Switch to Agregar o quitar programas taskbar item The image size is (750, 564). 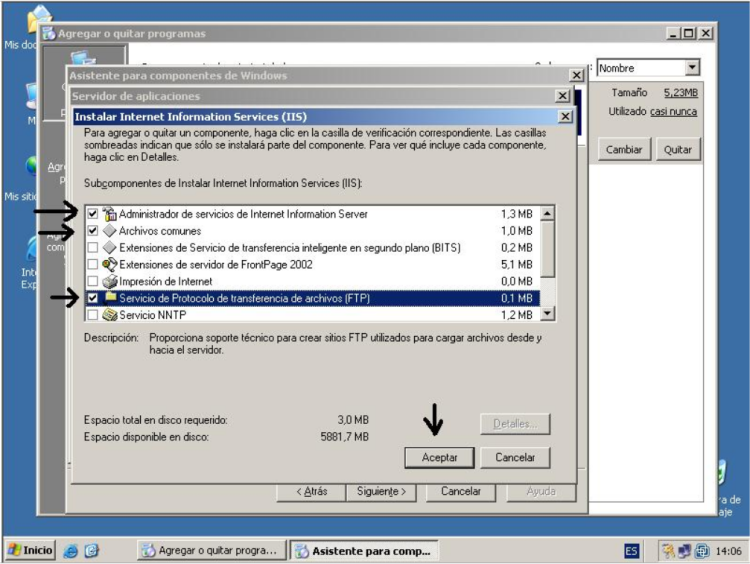(212, 551)
